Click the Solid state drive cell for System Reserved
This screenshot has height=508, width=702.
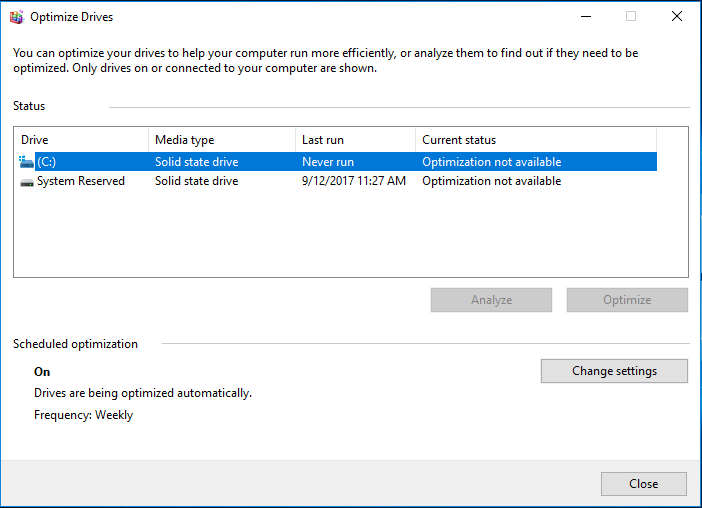click(197, 181)
